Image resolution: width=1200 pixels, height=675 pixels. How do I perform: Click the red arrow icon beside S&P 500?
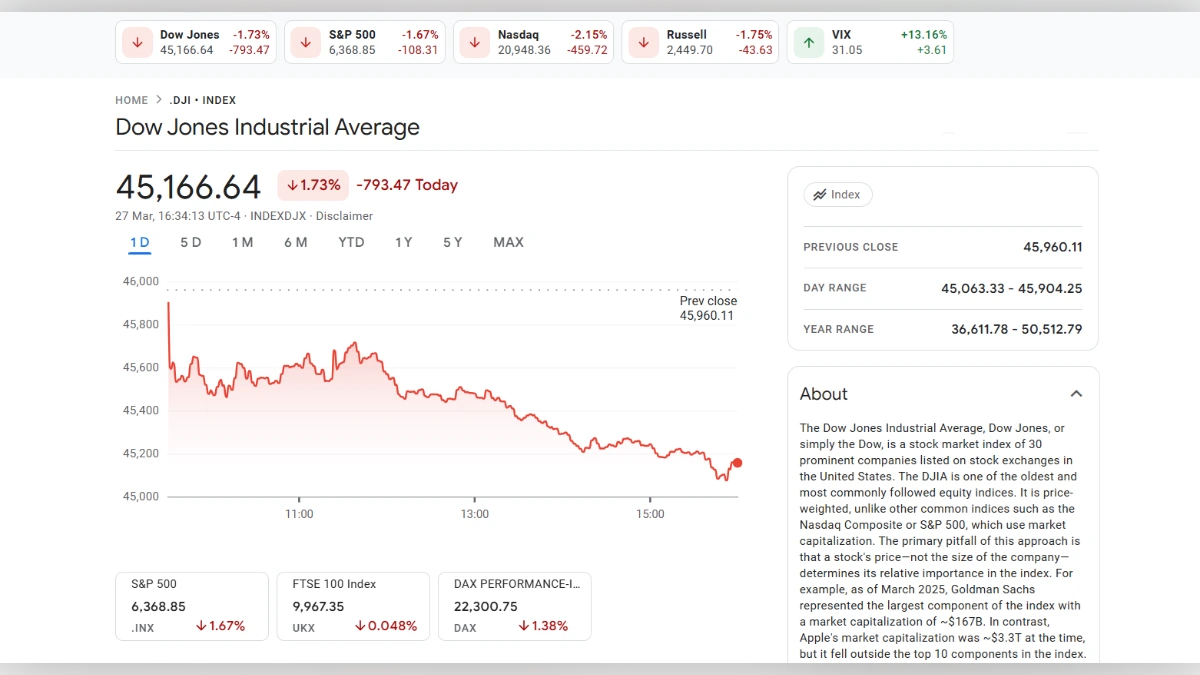[305, 42]
